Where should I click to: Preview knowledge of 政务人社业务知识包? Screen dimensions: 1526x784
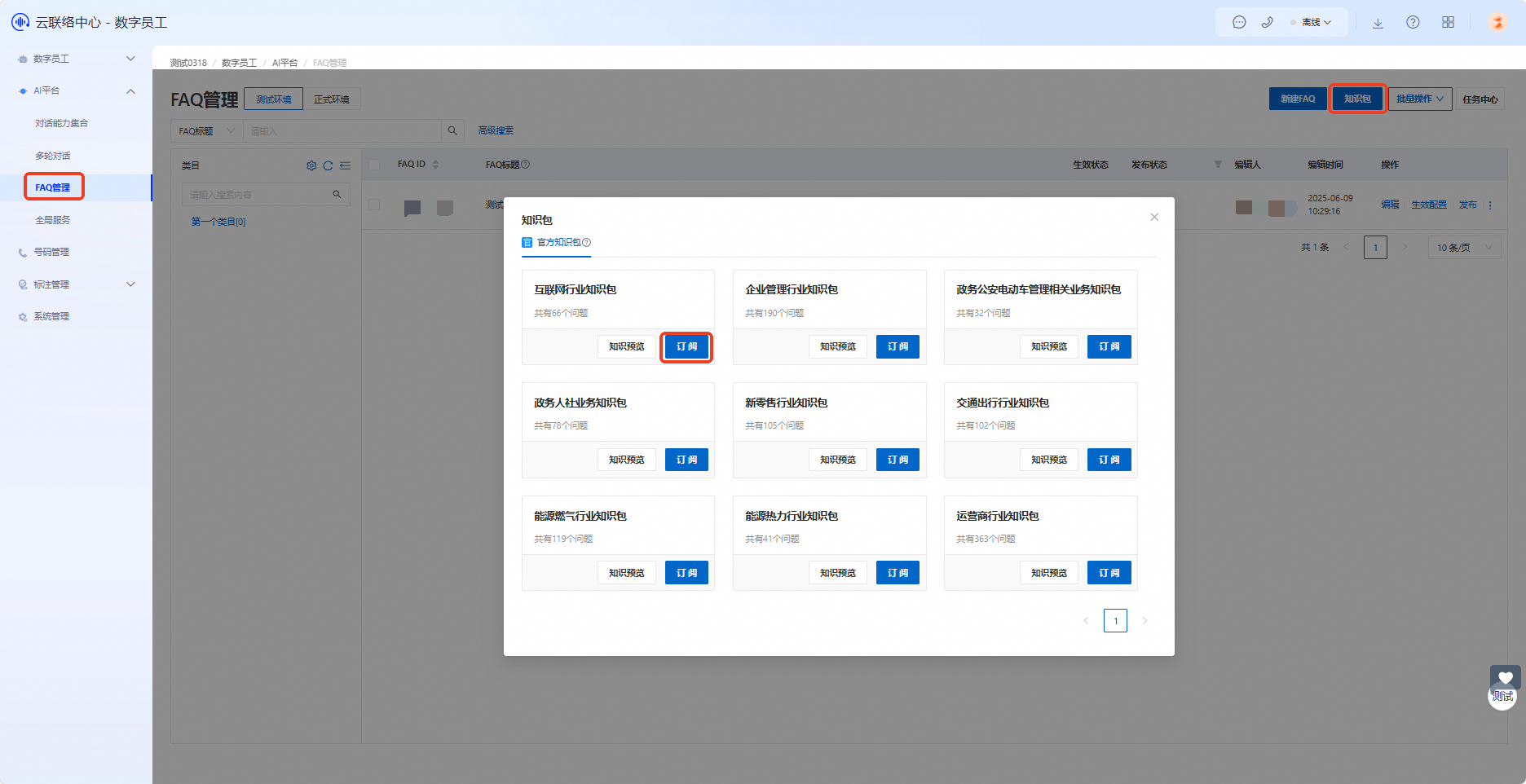pyautogui.click(x=627, y=460)
